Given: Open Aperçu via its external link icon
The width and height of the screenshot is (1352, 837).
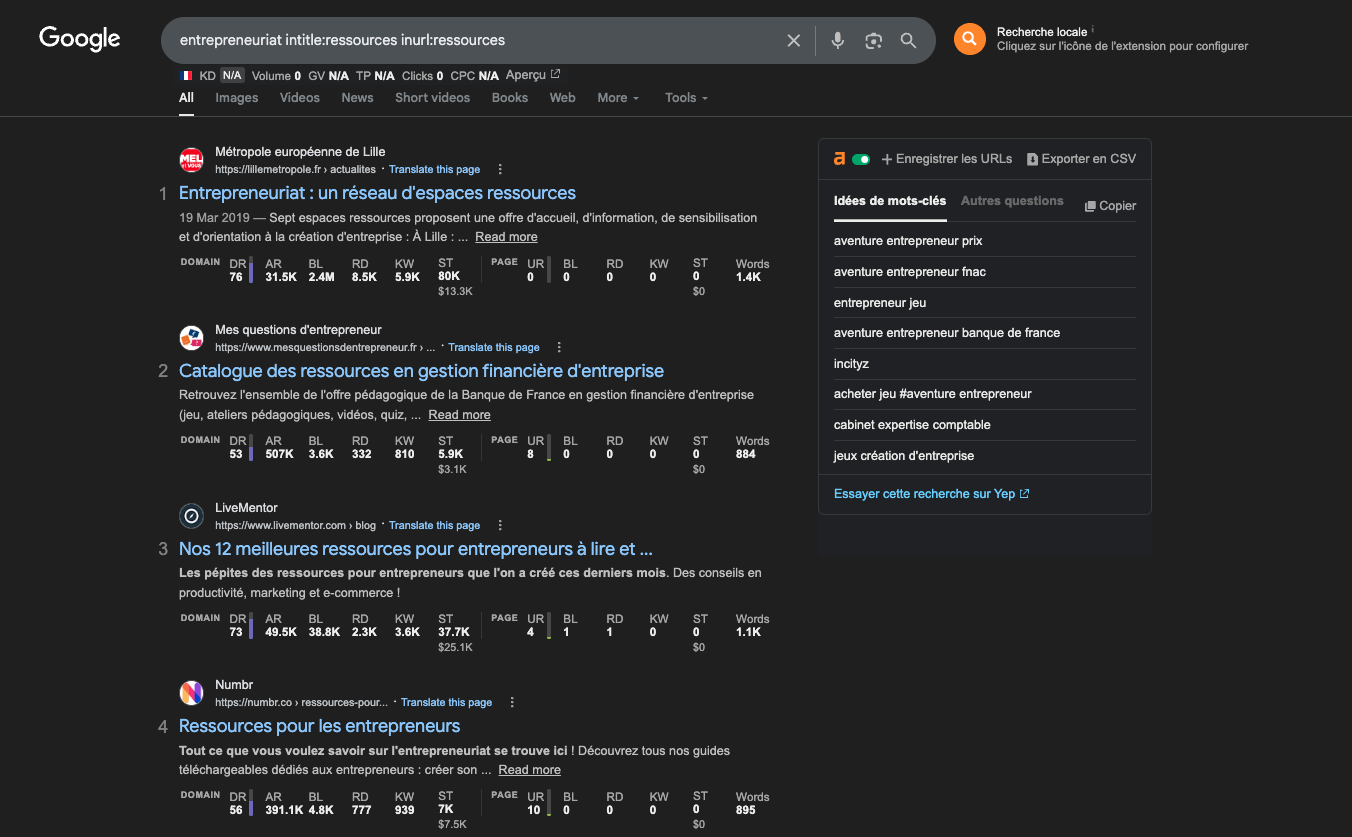Looking at the screenshot, I should (553, 74).
